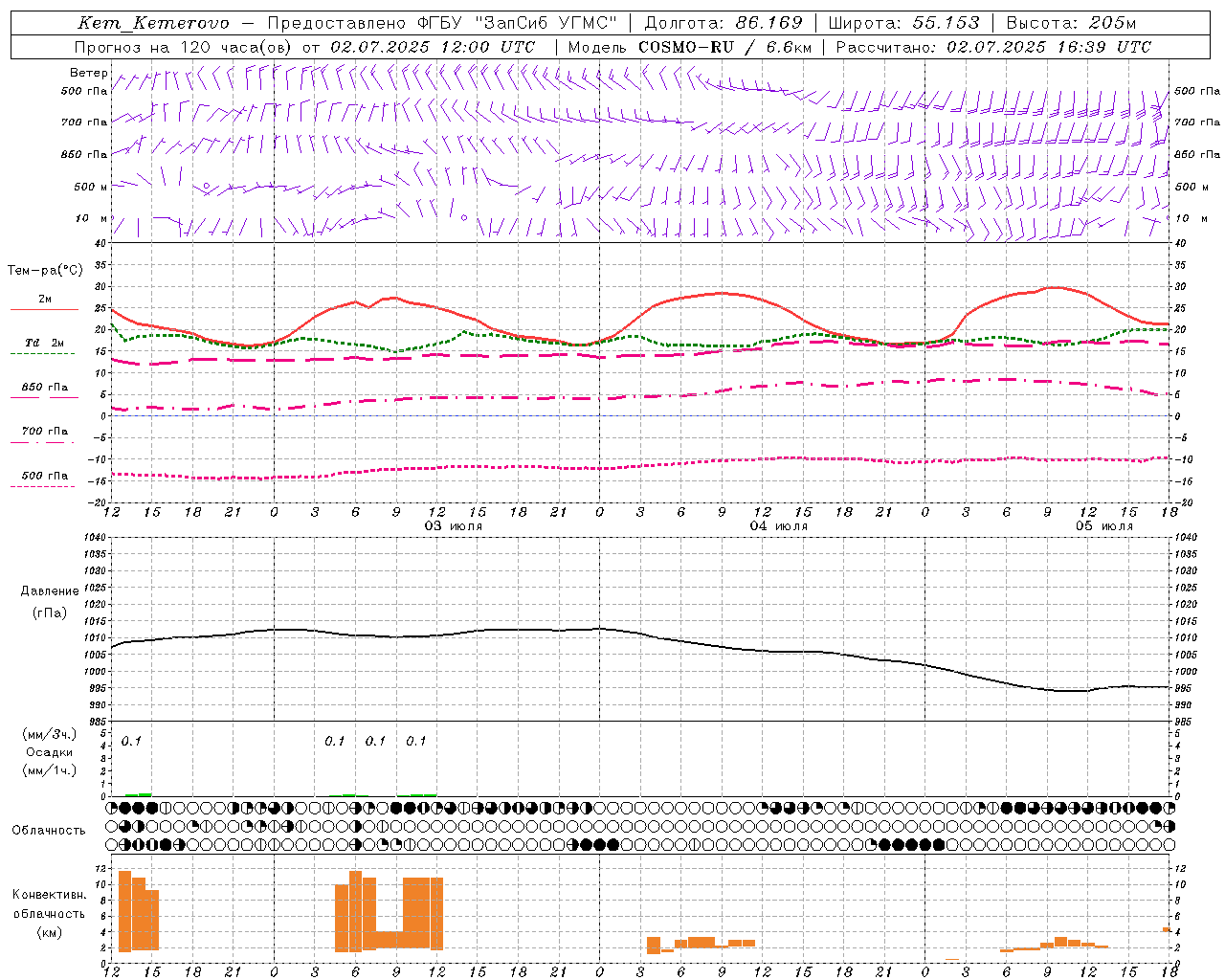Click the '(км)' unit under convective cloudiness

coord(49,932)
